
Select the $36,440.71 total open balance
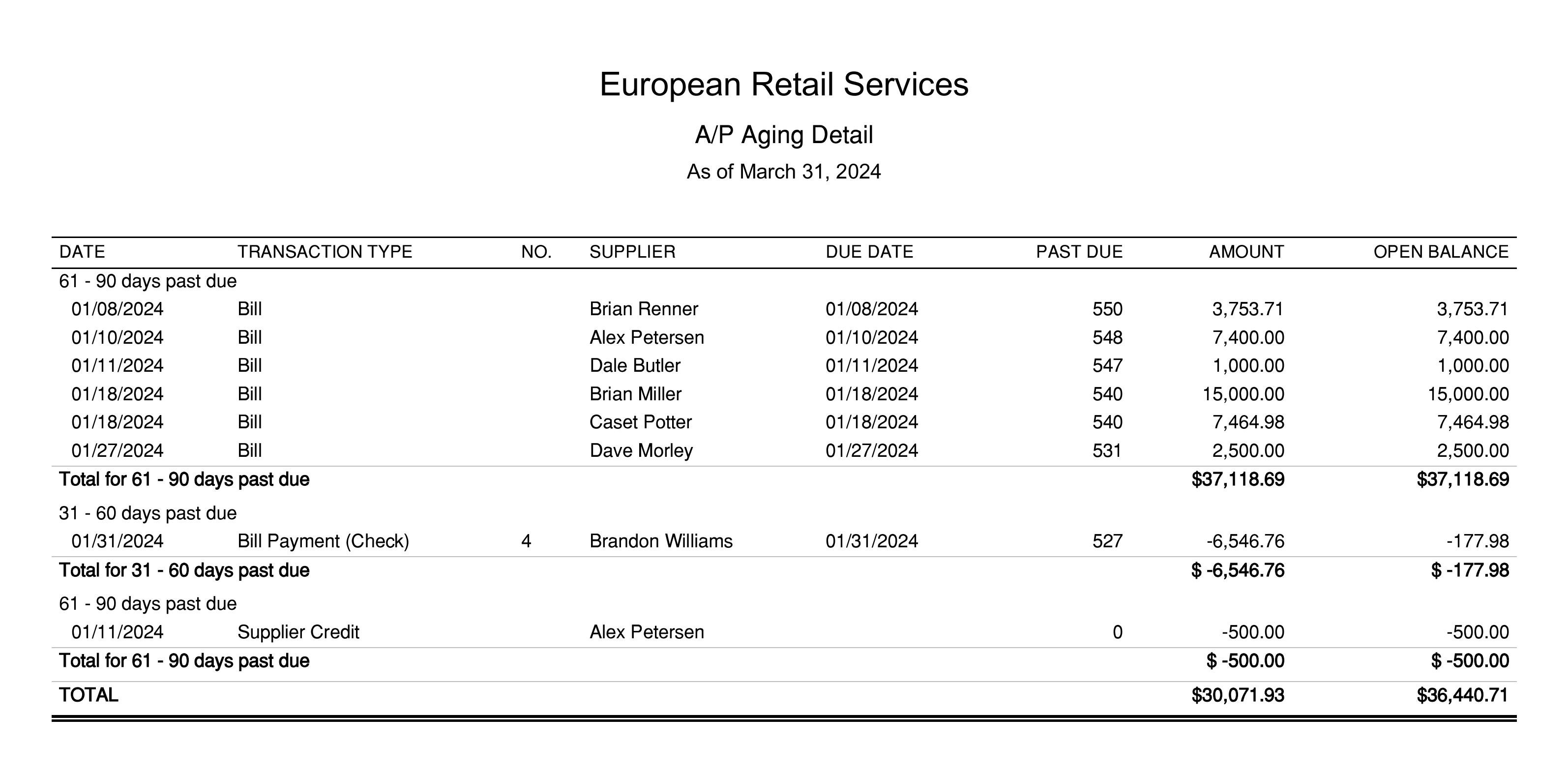(1462, 695)
